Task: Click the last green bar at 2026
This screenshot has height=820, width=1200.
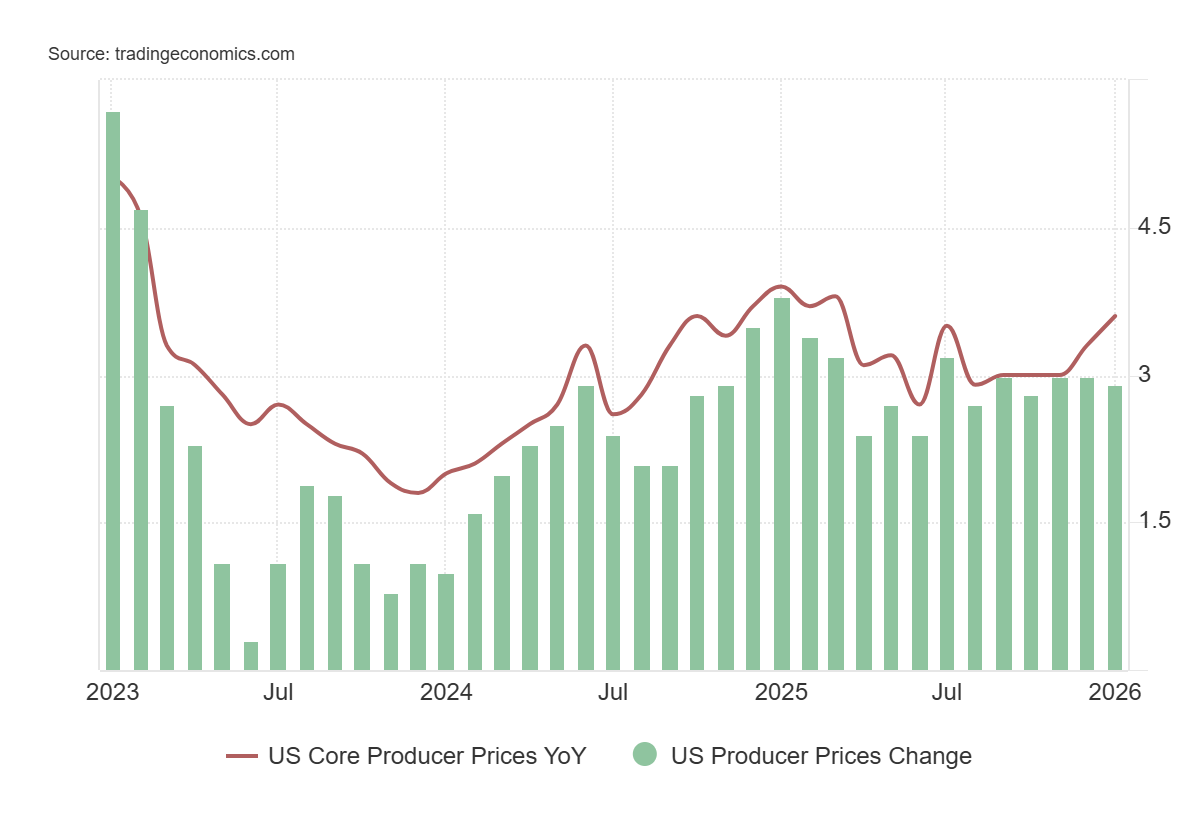Action: click(1114, 528)
